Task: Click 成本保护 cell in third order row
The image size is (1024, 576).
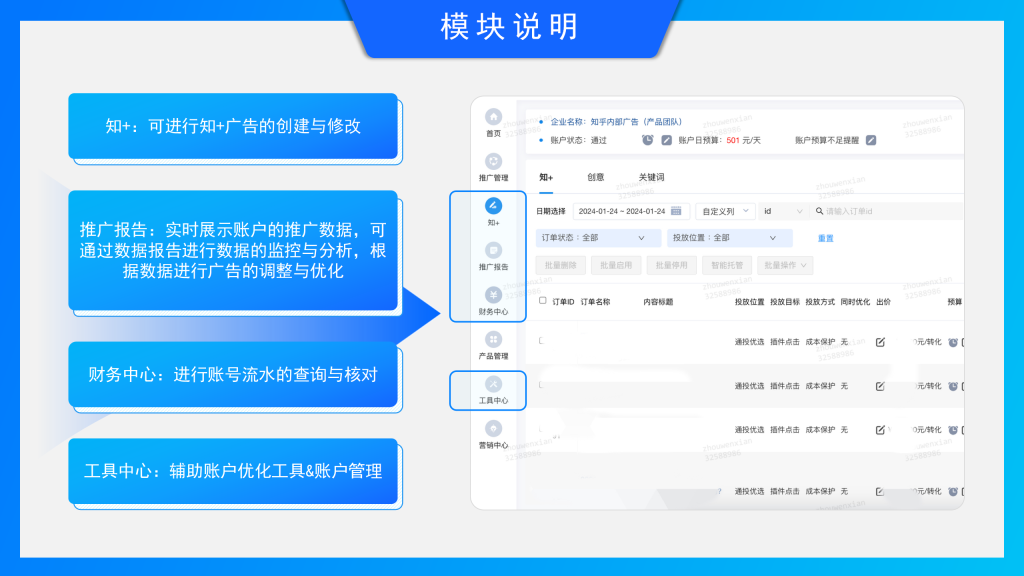Action: coord(820,430)
